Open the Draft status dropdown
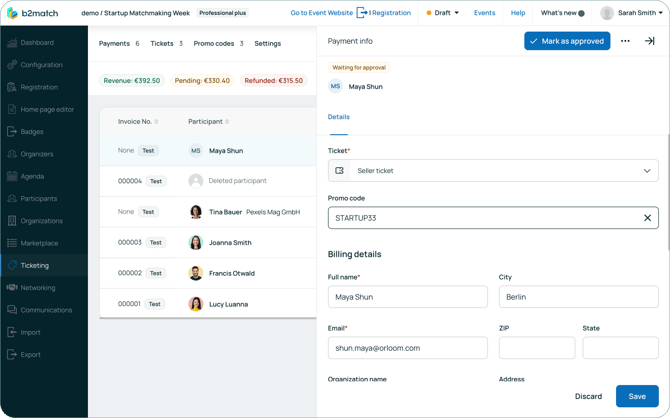The height and width of the screenshot is (418, 670). [443, 13]
